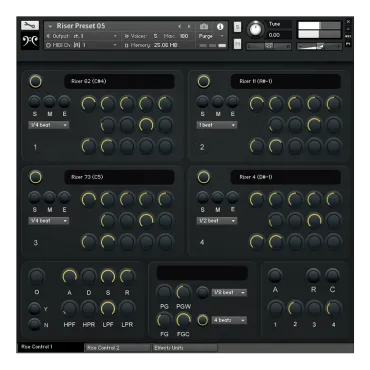Click the LPR filter knob

click(127, 309)
